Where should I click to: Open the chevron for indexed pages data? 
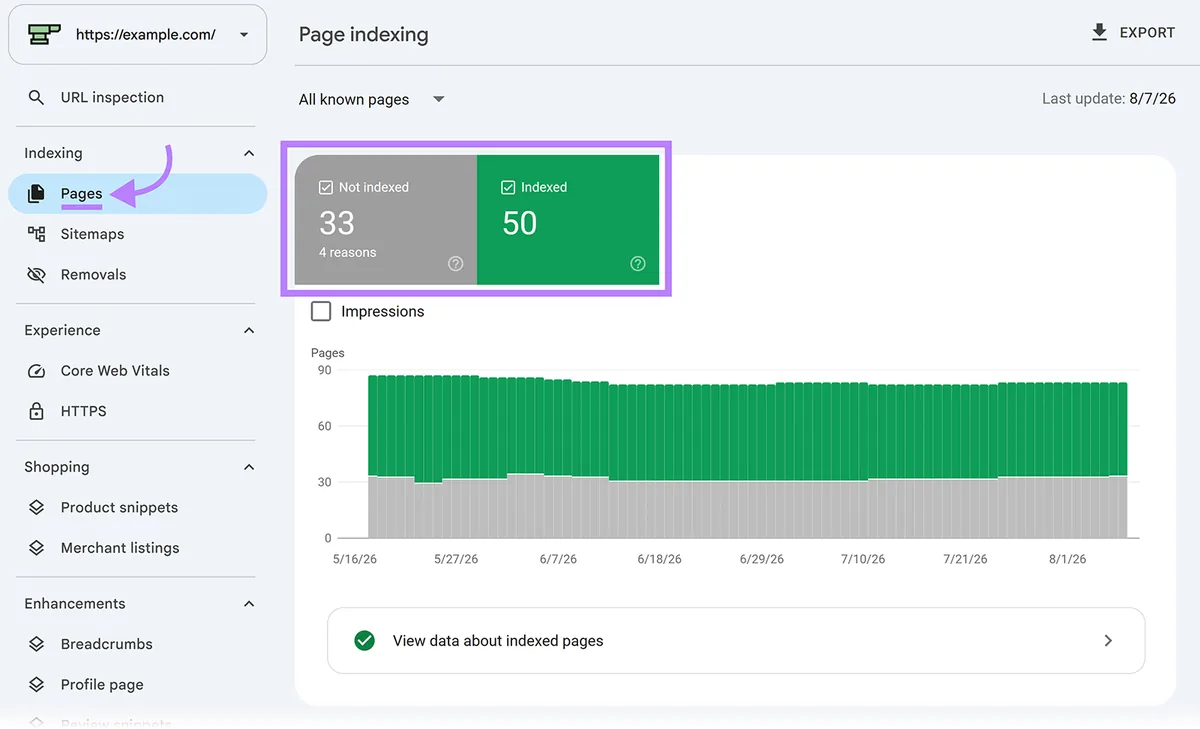[1108, 641]
